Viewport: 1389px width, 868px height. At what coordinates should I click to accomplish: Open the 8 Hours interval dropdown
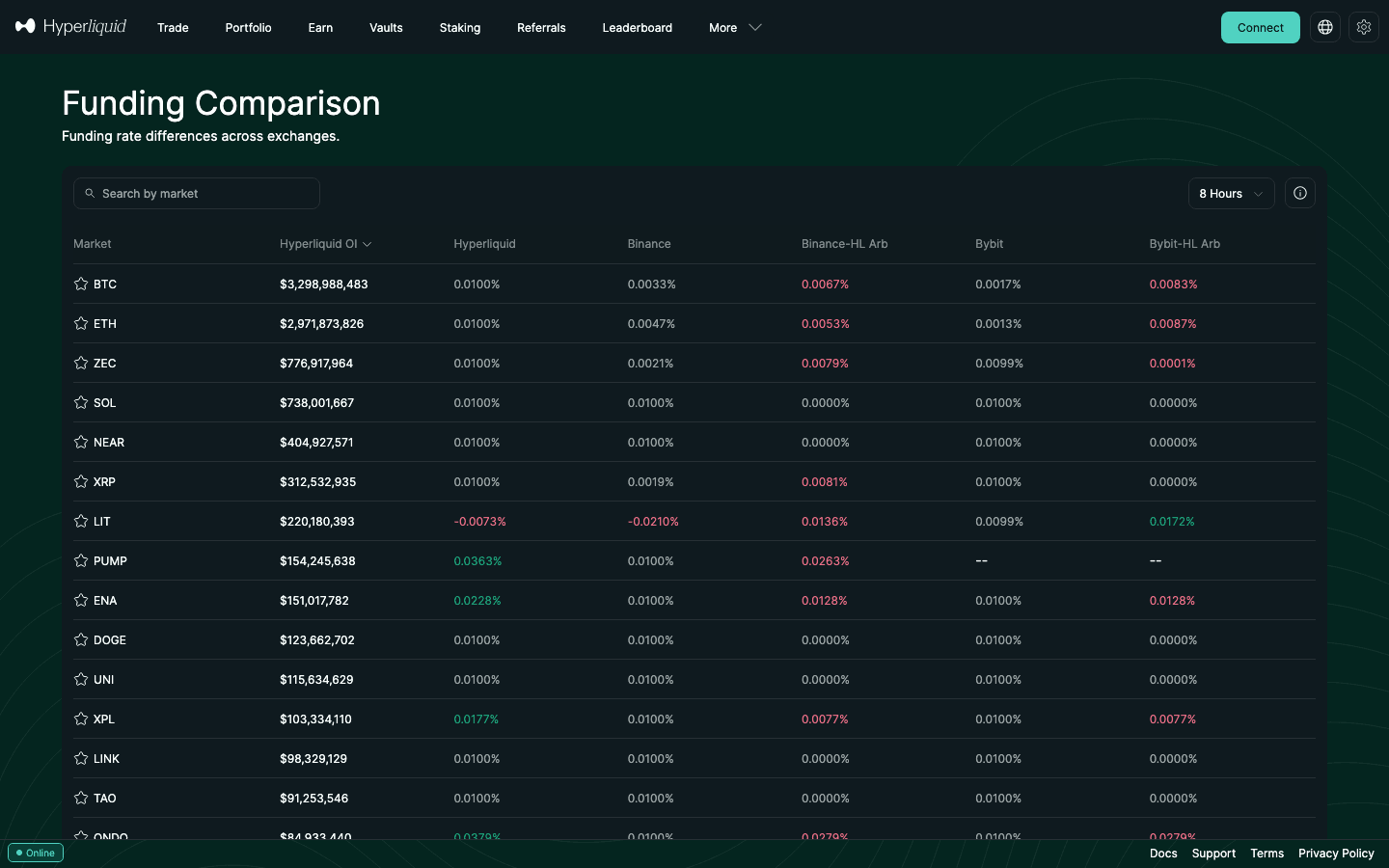click(1232, 193)
